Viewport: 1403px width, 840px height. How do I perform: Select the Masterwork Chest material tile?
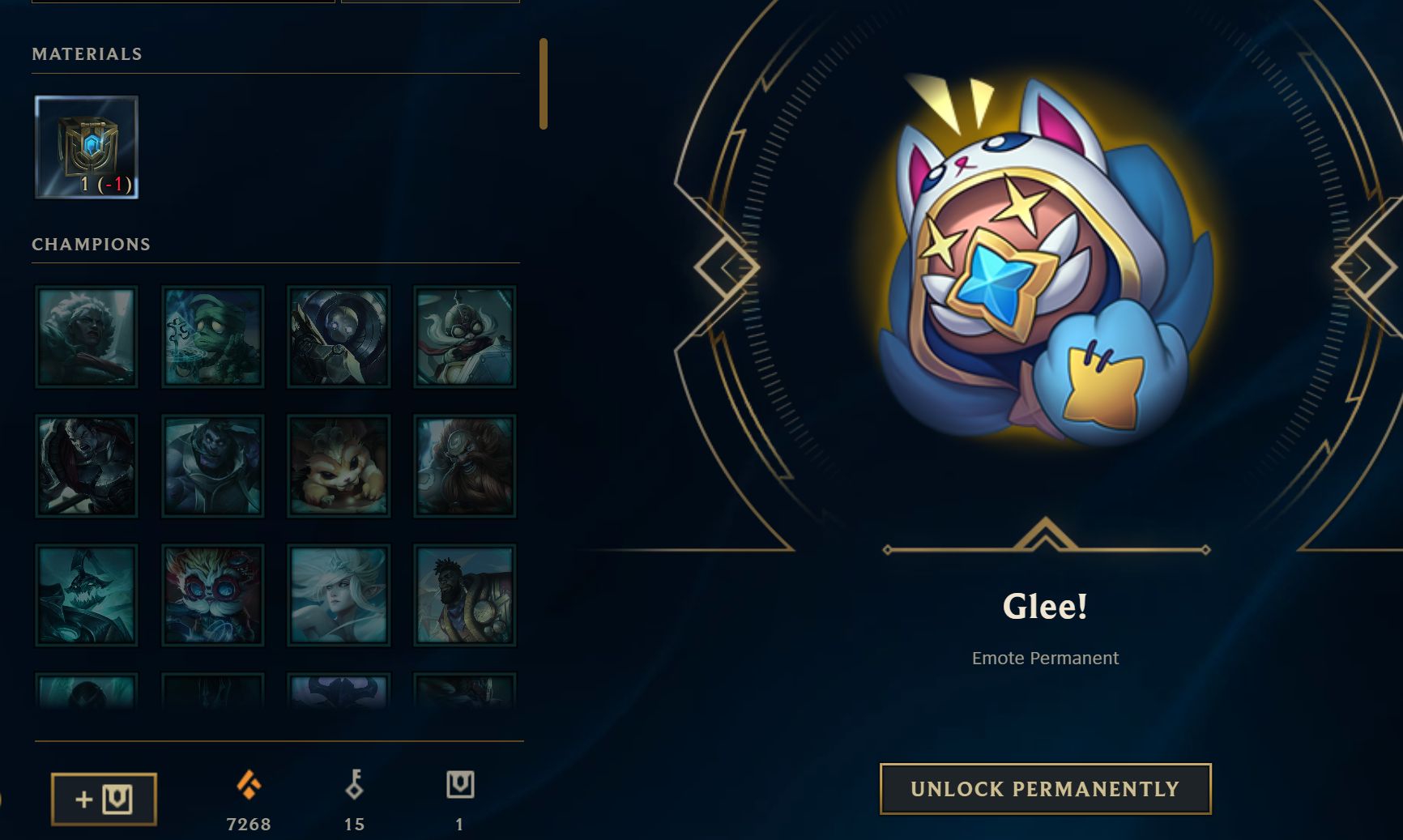(x=87, y=147)
